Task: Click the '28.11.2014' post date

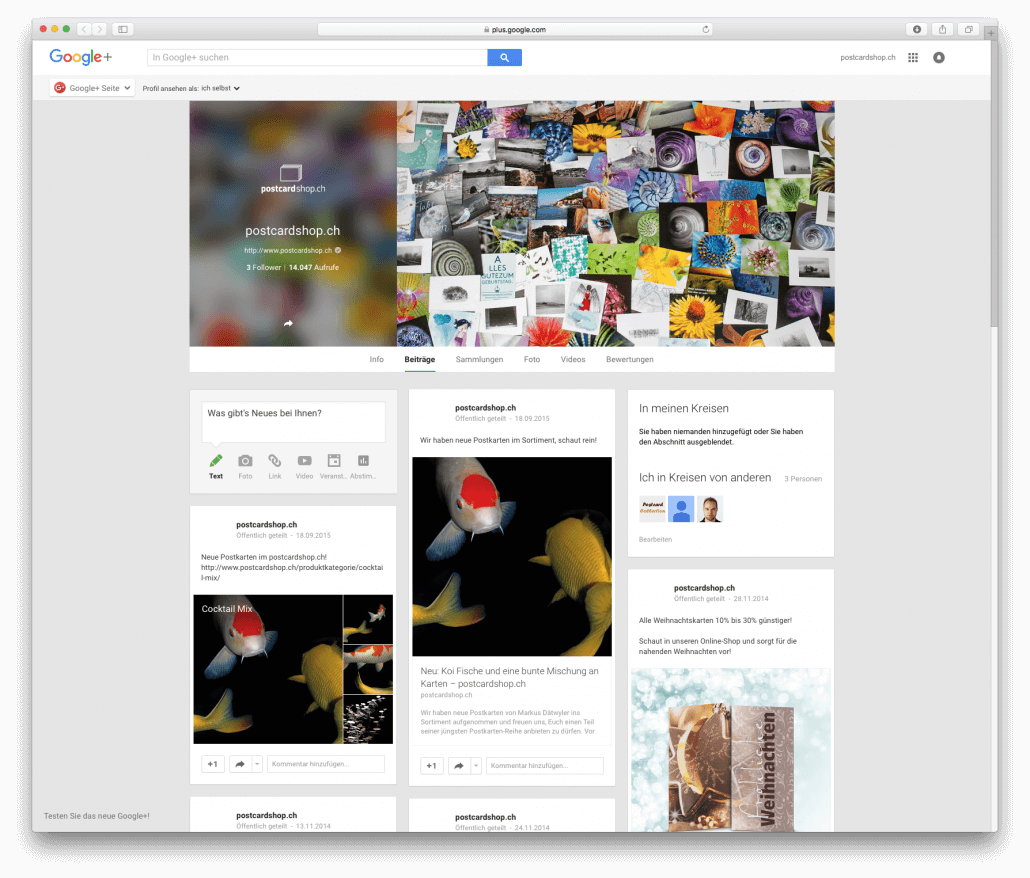Action: click(x=751, y=599)
